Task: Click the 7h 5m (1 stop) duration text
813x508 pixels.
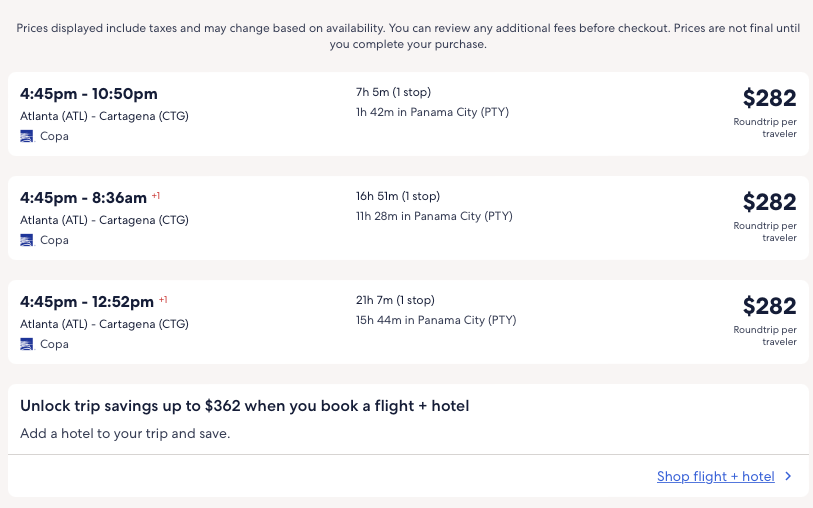Action: [x=393, y=92]
